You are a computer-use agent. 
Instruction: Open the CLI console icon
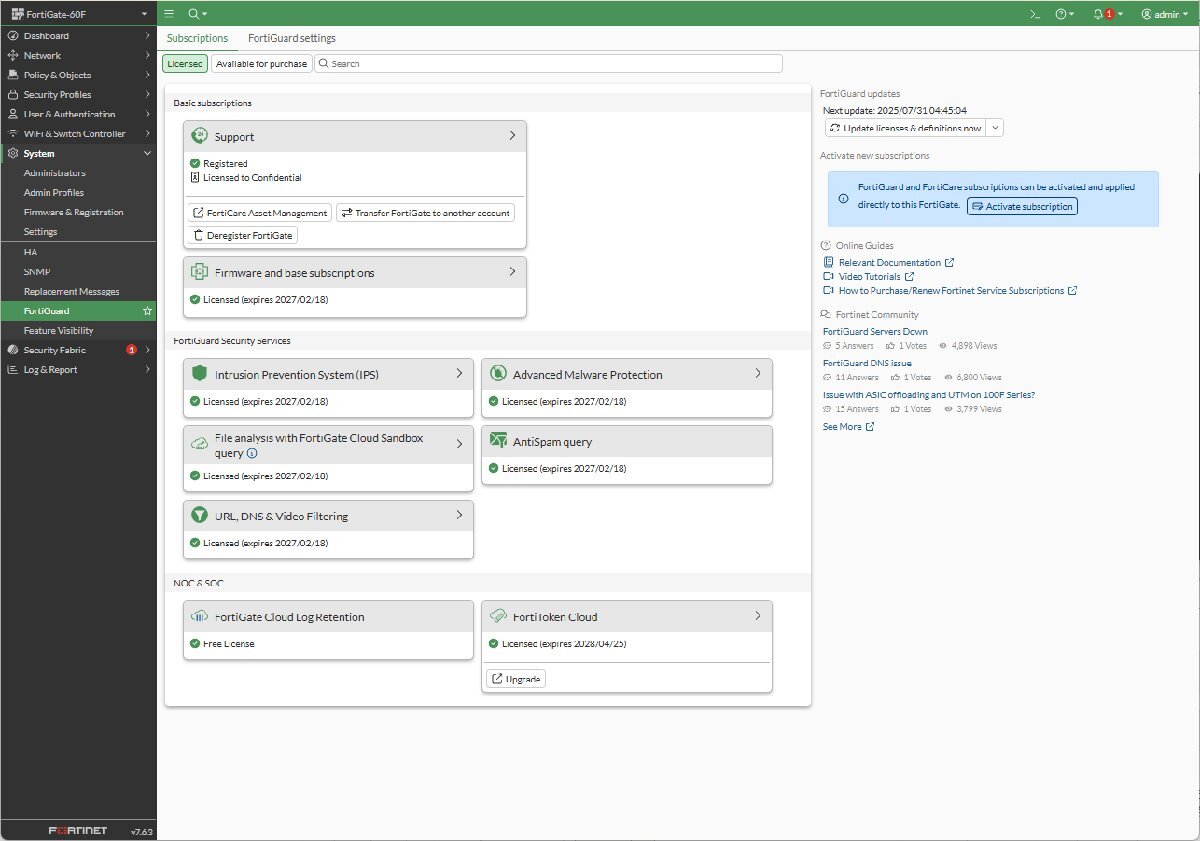click(x=1035, y=14)
